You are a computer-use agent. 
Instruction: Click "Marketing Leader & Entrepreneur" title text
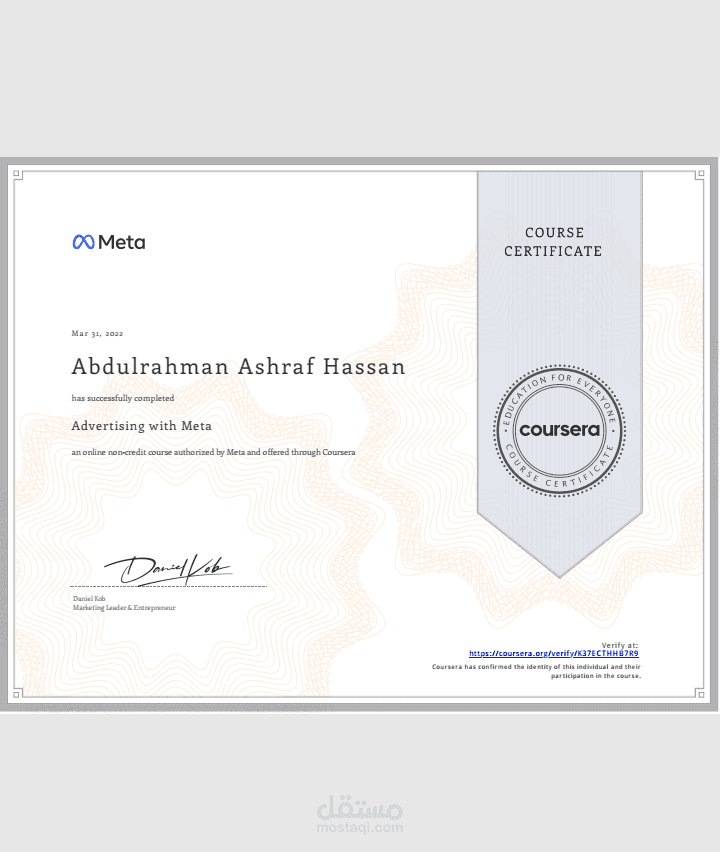pyautogui.click(x=124, y=607)
